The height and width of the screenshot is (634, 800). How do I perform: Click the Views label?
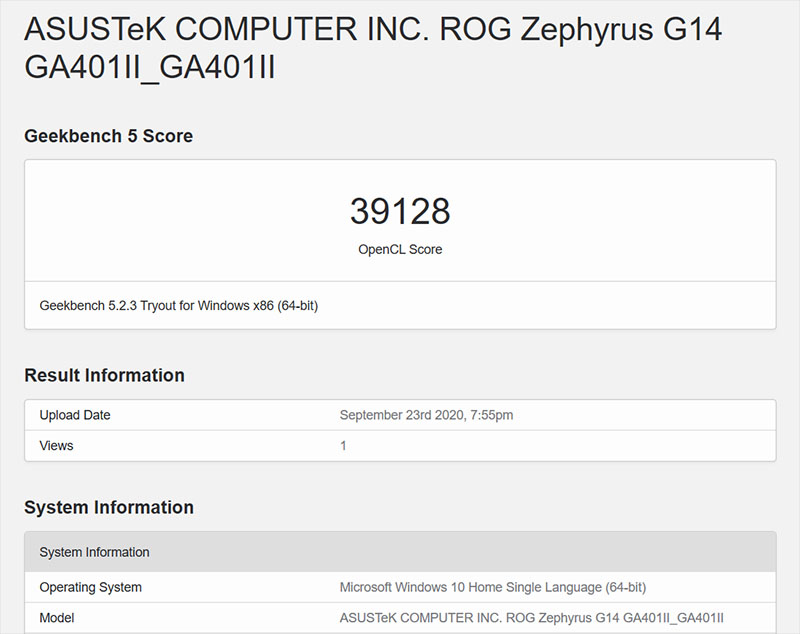56,446
